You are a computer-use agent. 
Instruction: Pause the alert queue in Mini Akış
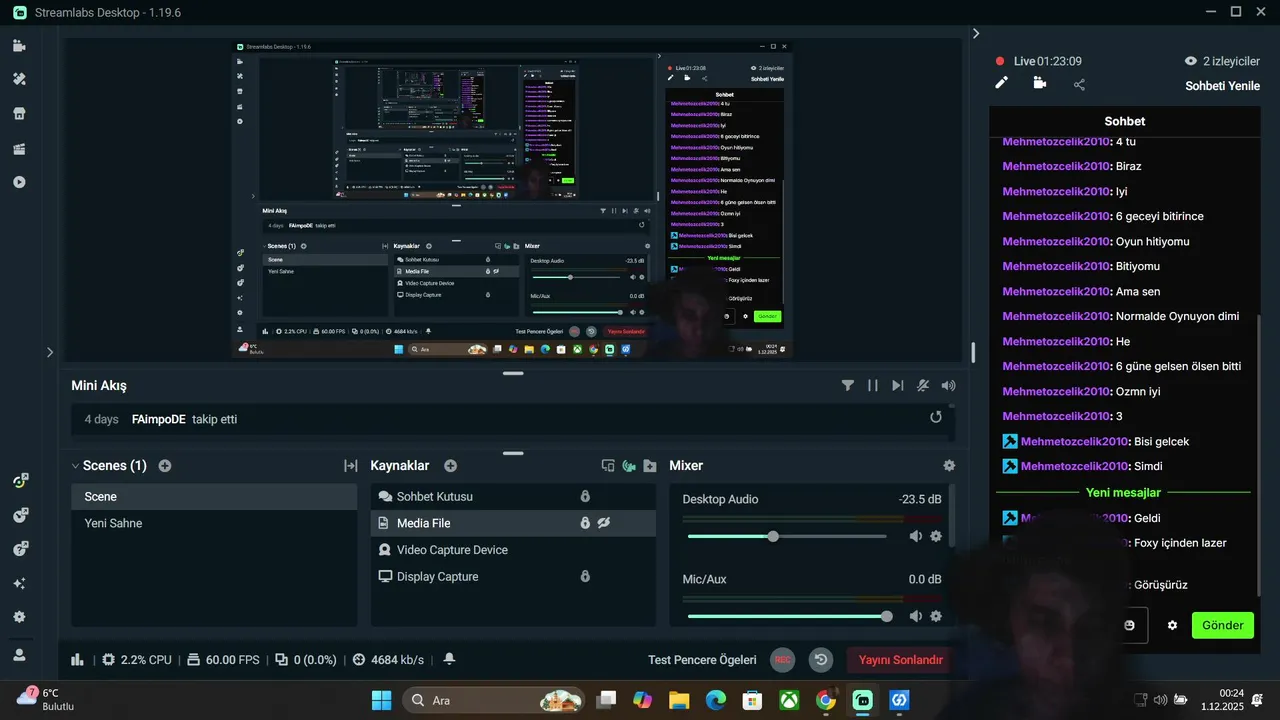873,385
